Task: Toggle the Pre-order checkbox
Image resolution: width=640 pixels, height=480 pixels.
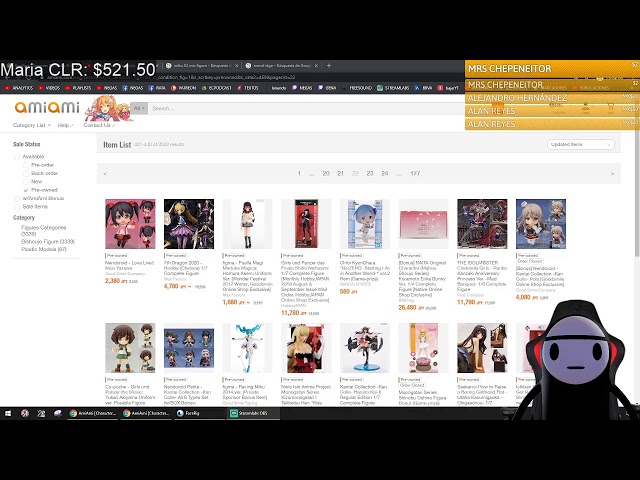Action: (26, 165)
